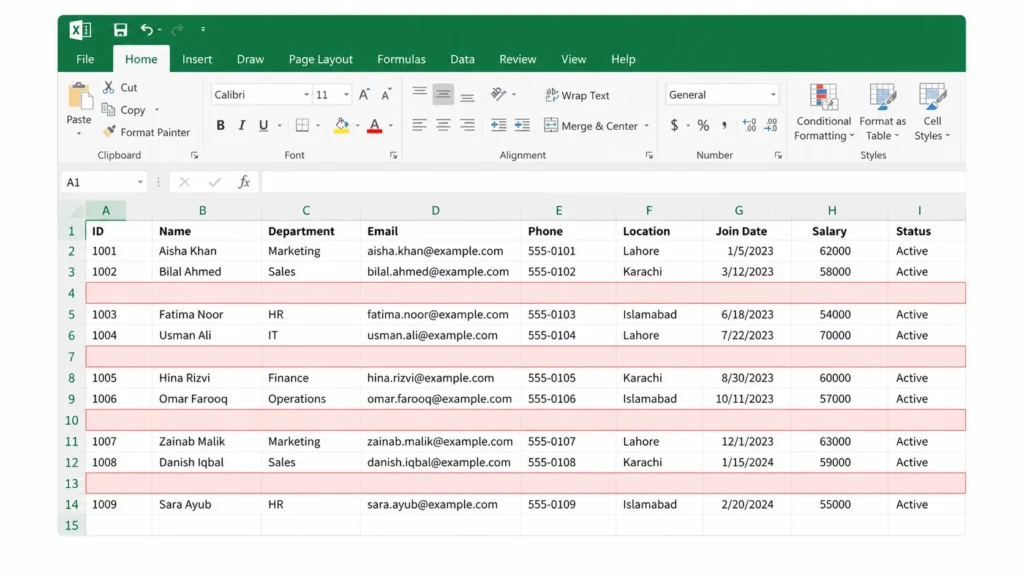Open the Name Box dropdown arrow
This screenshot has height=576, width=1024.
coord(140,182)
